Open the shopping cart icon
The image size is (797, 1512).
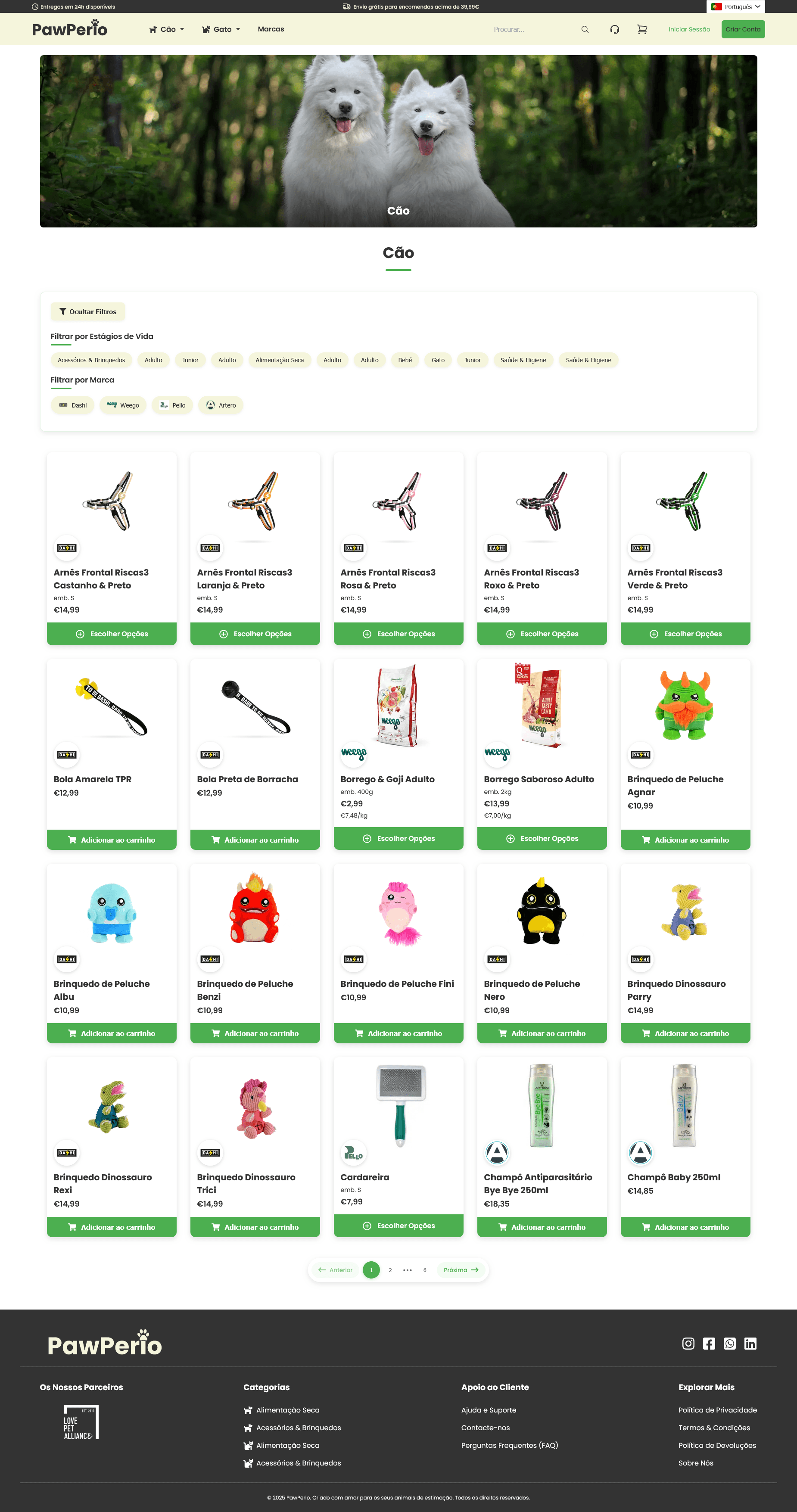(x=642, y=29)
